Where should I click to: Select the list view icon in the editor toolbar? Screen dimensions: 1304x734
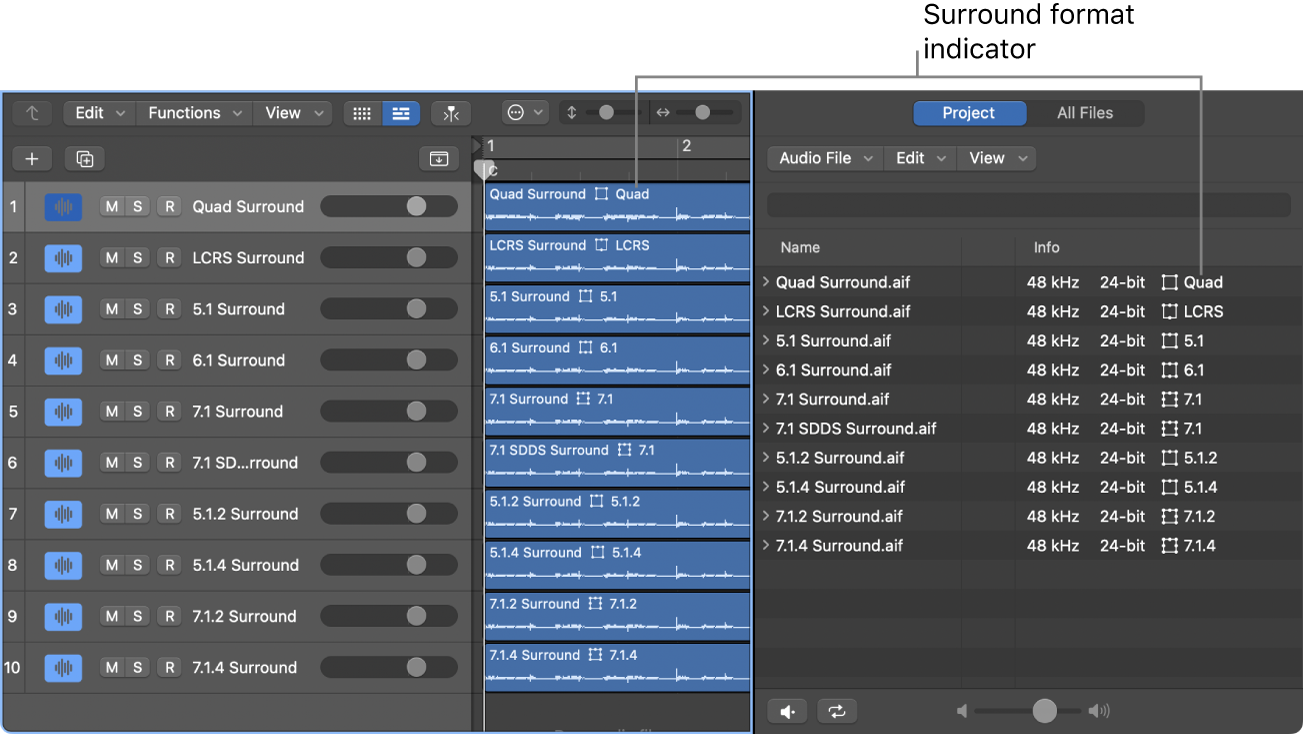pos(401,113)
